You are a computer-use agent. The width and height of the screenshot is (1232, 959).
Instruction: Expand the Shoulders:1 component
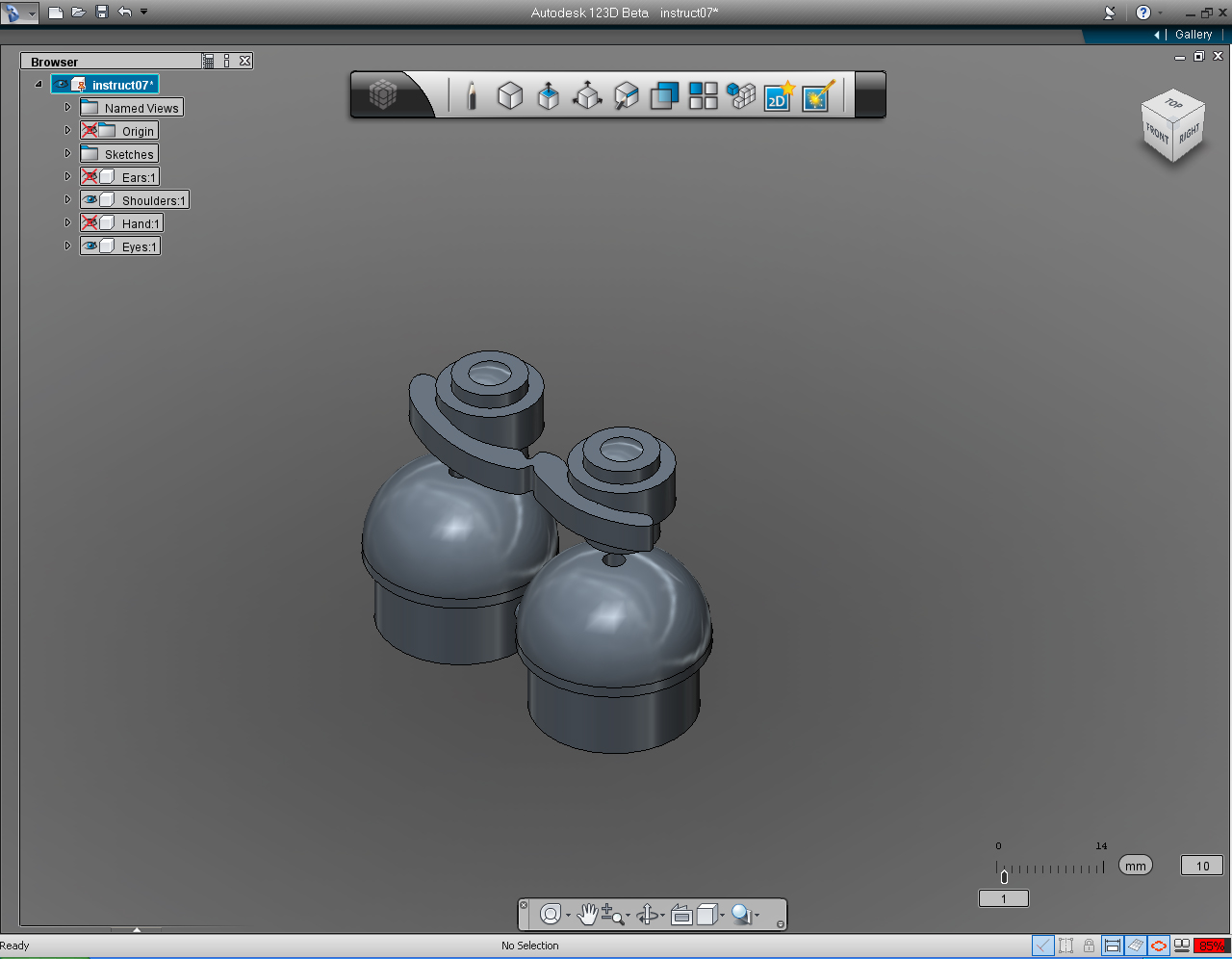coord(67,200)
